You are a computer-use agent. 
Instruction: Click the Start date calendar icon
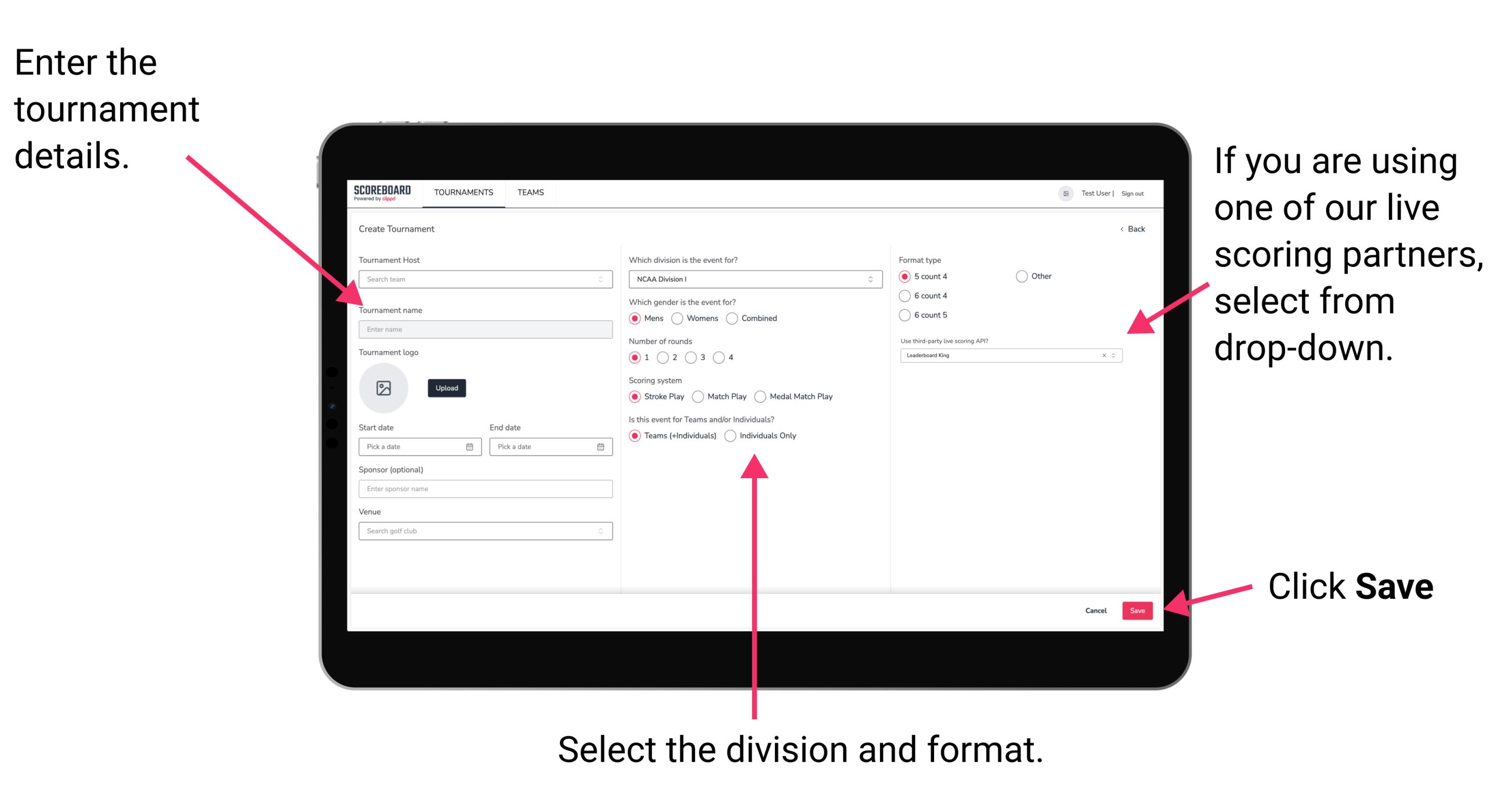[x=472, y=447]
